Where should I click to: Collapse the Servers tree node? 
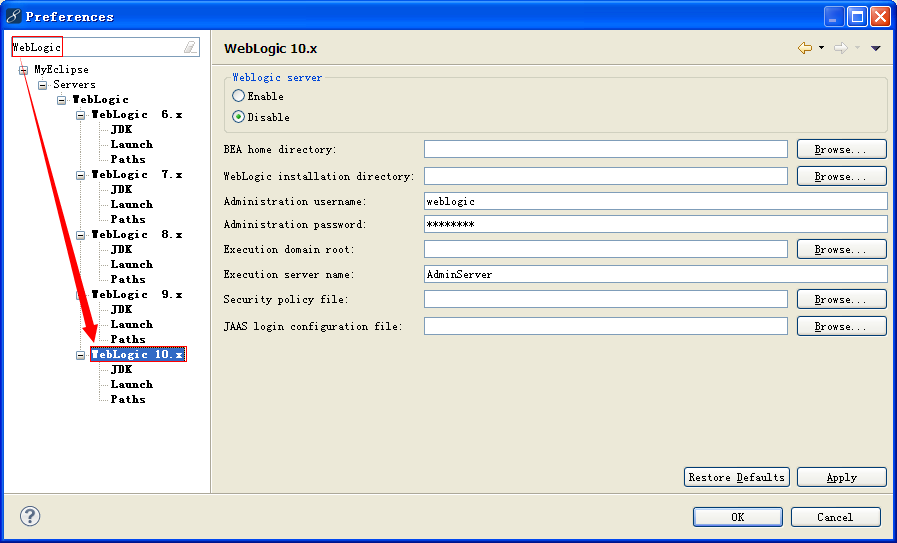(42, 85)
